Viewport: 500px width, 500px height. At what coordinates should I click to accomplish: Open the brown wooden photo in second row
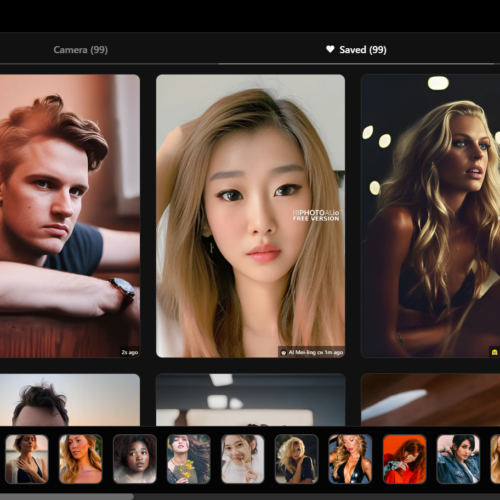[430, 400]
